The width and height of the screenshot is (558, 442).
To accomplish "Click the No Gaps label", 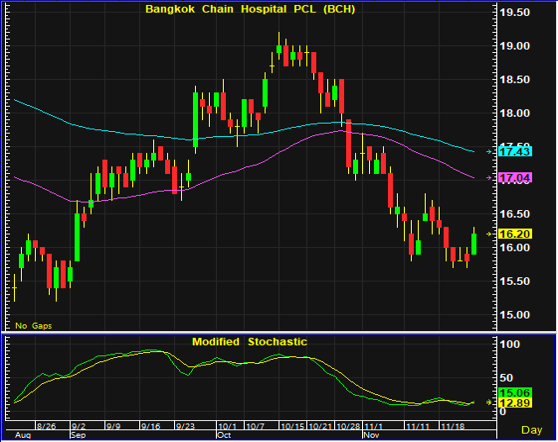I will (x=33, y=326).
